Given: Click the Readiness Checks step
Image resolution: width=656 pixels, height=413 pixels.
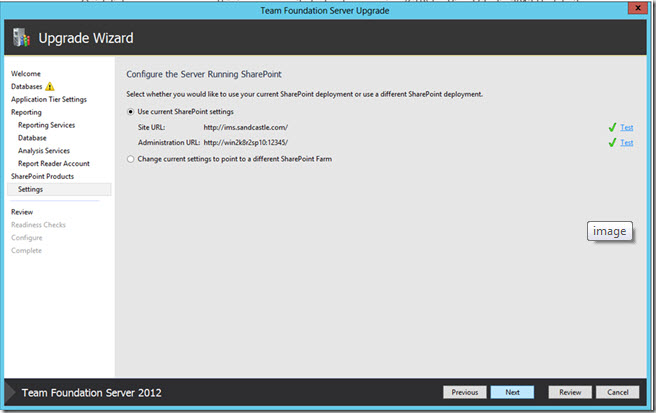Looking at the screenshot, I should click(x=38, y=225).
